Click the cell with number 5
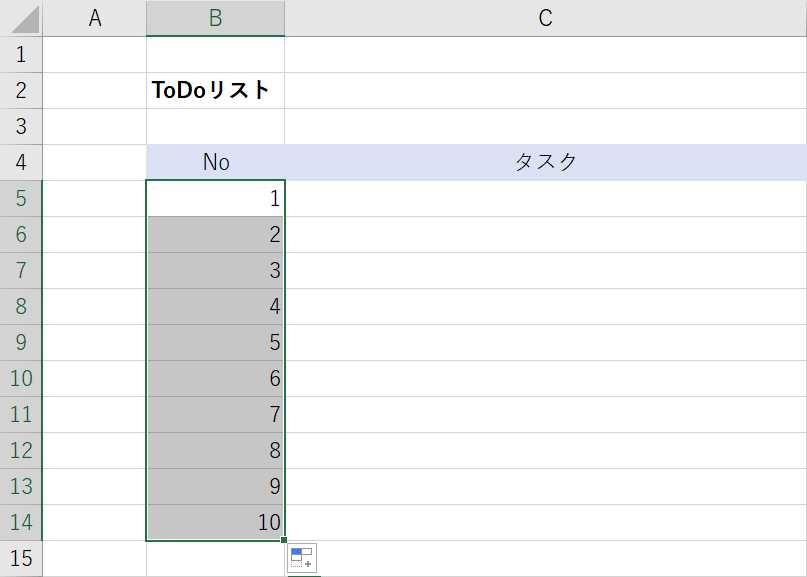807x577 pixels. click(x=215, y=342)
